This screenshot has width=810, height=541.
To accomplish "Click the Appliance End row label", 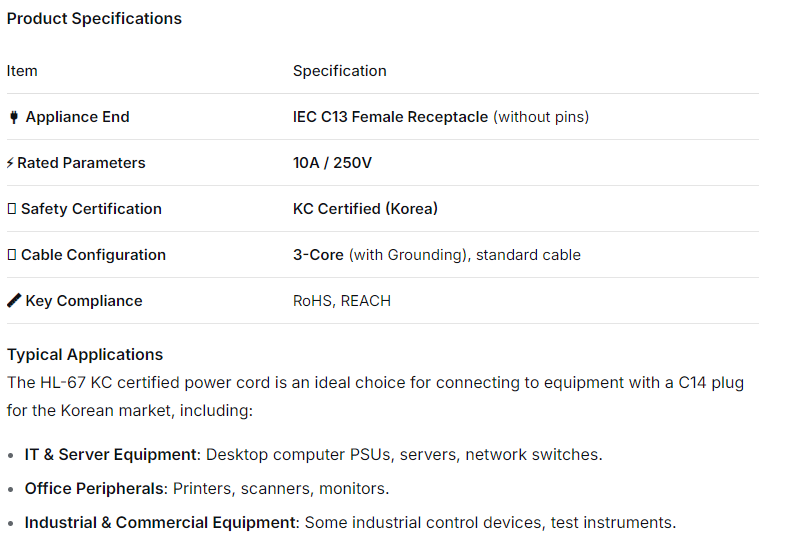I will click(77, 117).
